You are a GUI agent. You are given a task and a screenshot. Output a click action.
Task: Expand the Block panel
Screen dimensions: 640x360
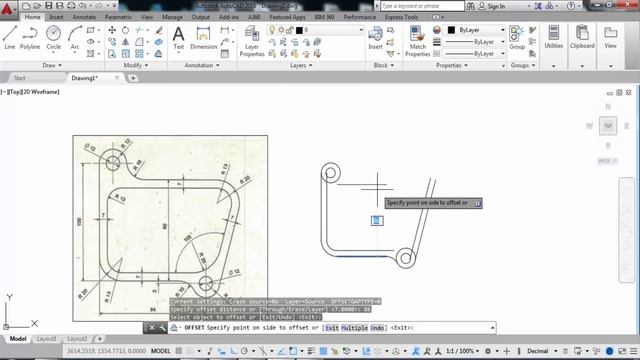coord(384,65)
